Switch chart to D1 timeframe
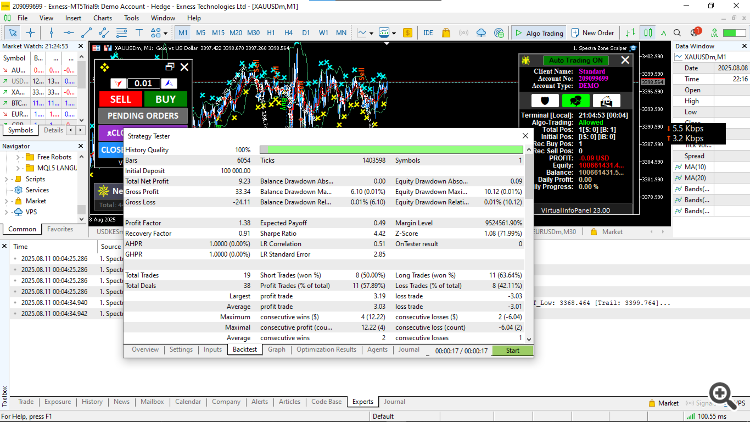This screenshot has width=750, height=422. coord(306,33)
